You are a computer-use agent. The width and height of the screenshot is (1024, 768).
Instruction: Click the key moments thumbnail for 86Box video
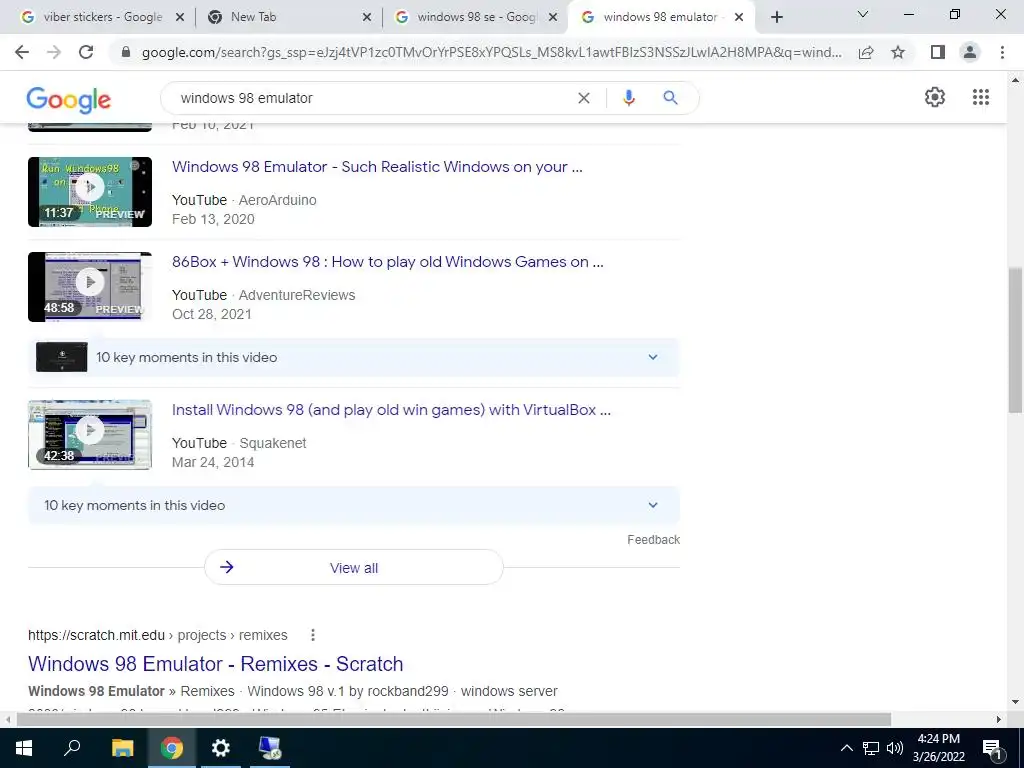click(61, 357)
